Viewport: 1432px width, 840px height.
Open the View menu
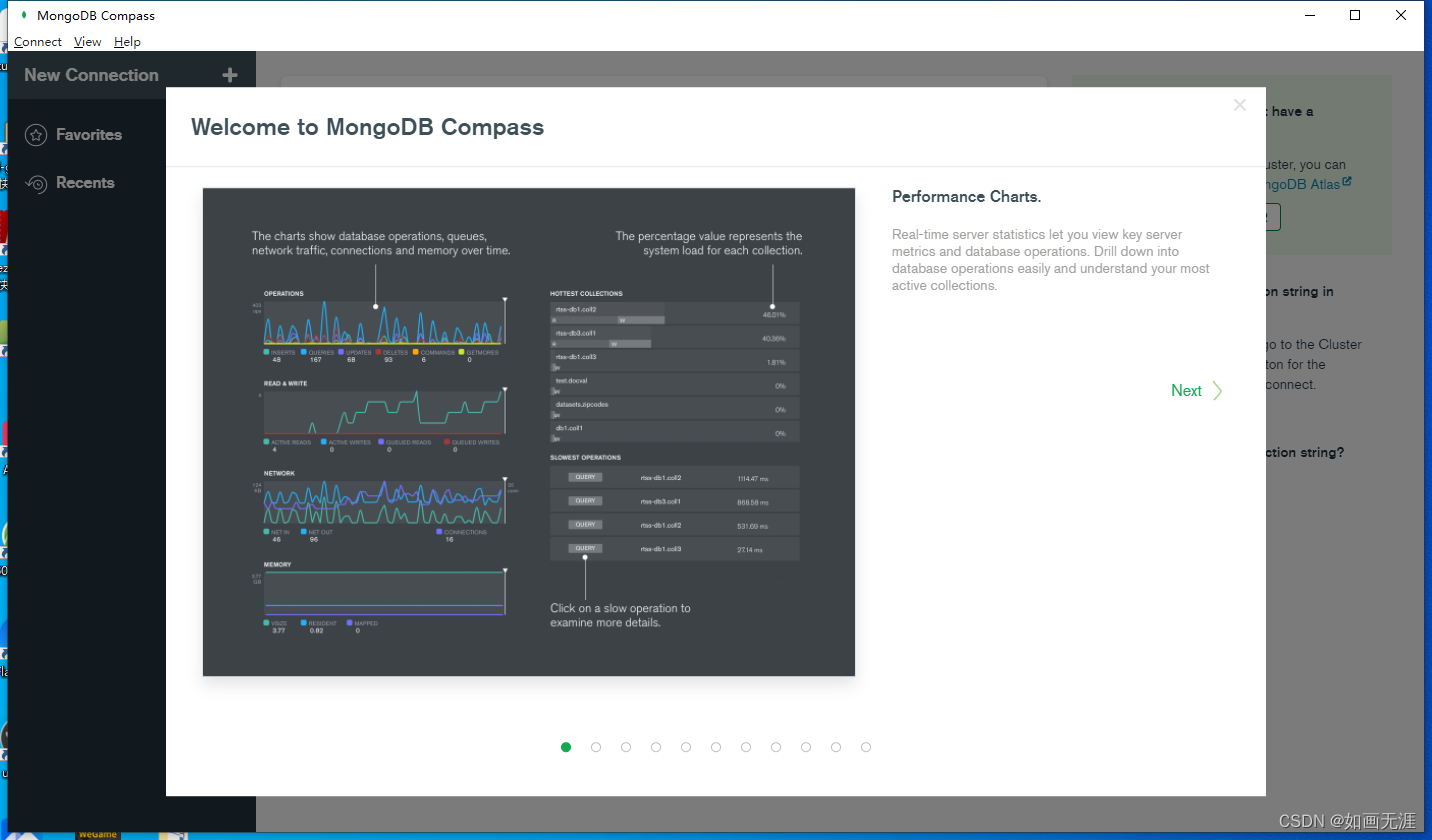click(88, 42)
